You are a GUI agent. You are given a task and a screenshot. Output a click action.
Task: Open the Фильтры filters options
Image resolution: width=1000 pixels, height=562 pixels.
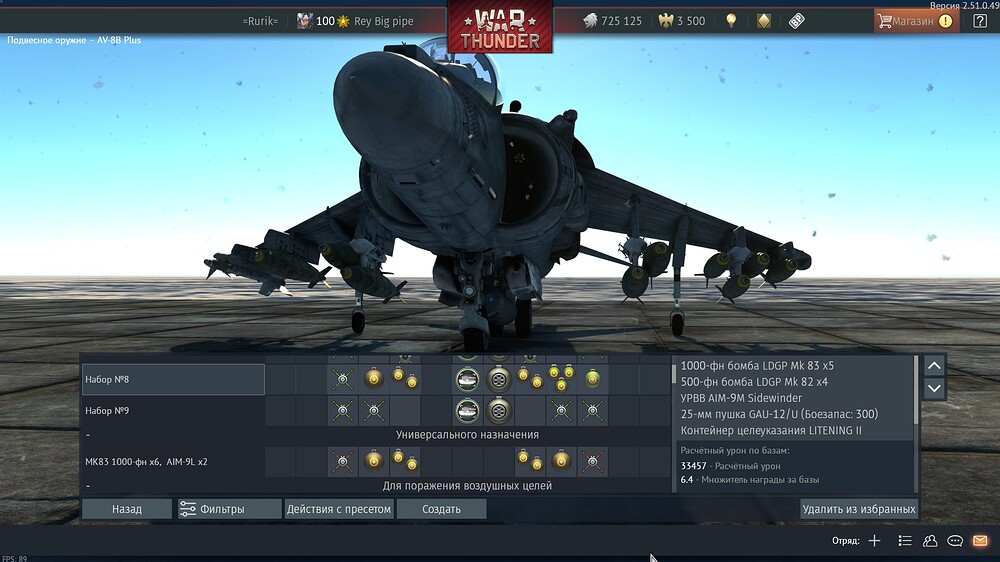click(x=228, y=509)
